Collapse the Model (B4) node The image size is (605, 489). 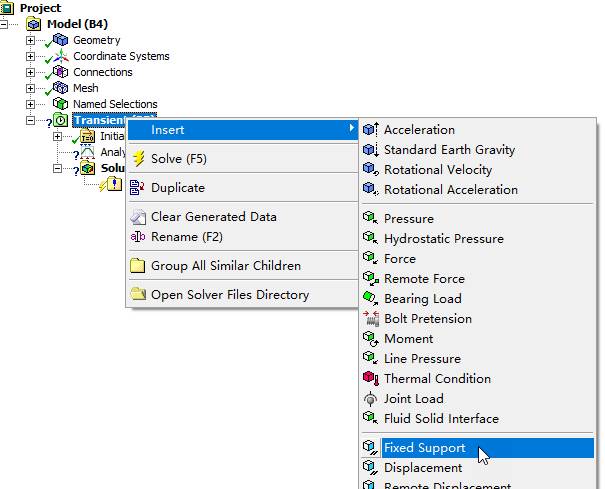[14, 24]
